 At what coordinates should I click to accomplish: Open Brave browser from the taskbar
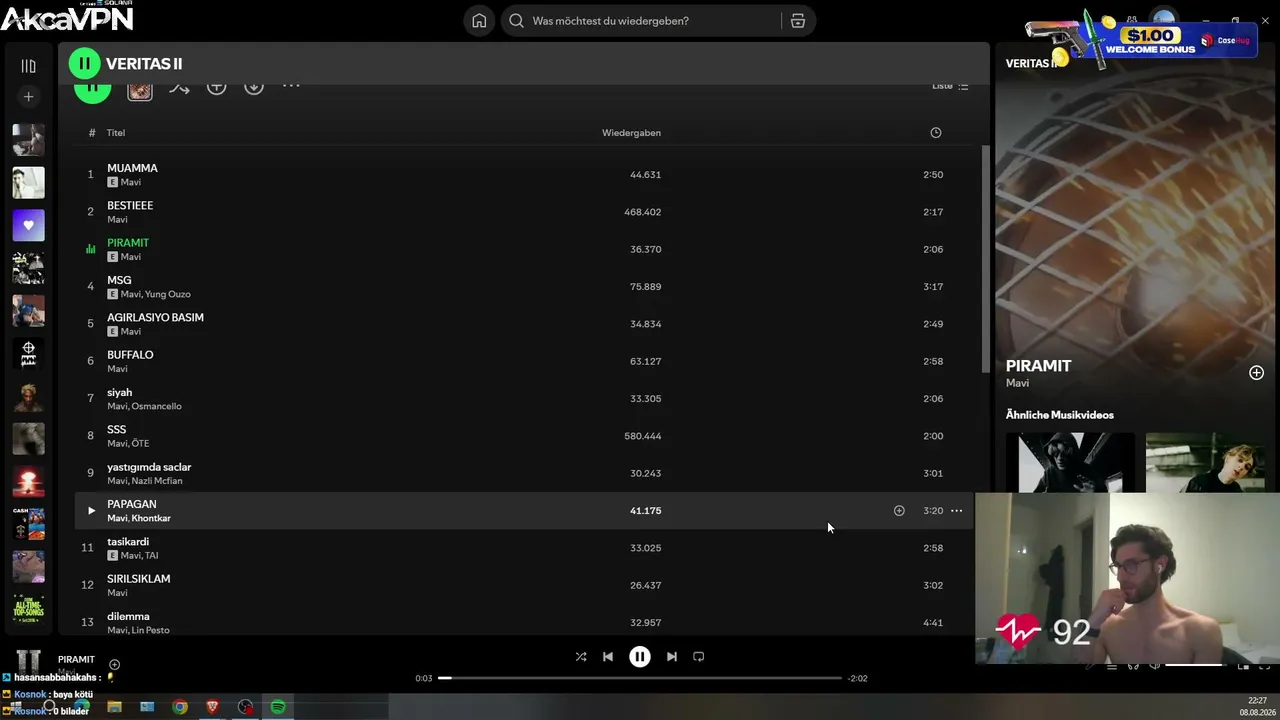[x=212, y=707]
